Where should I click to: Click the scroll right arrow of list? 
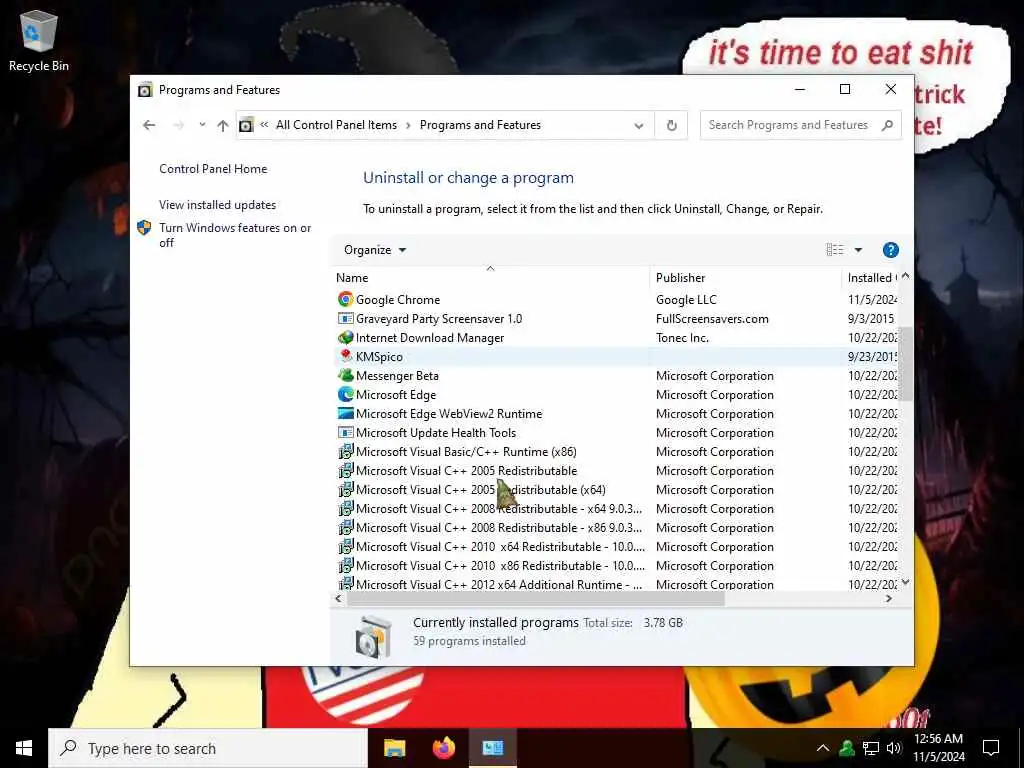pyautogui.click(x=888, y=599)
